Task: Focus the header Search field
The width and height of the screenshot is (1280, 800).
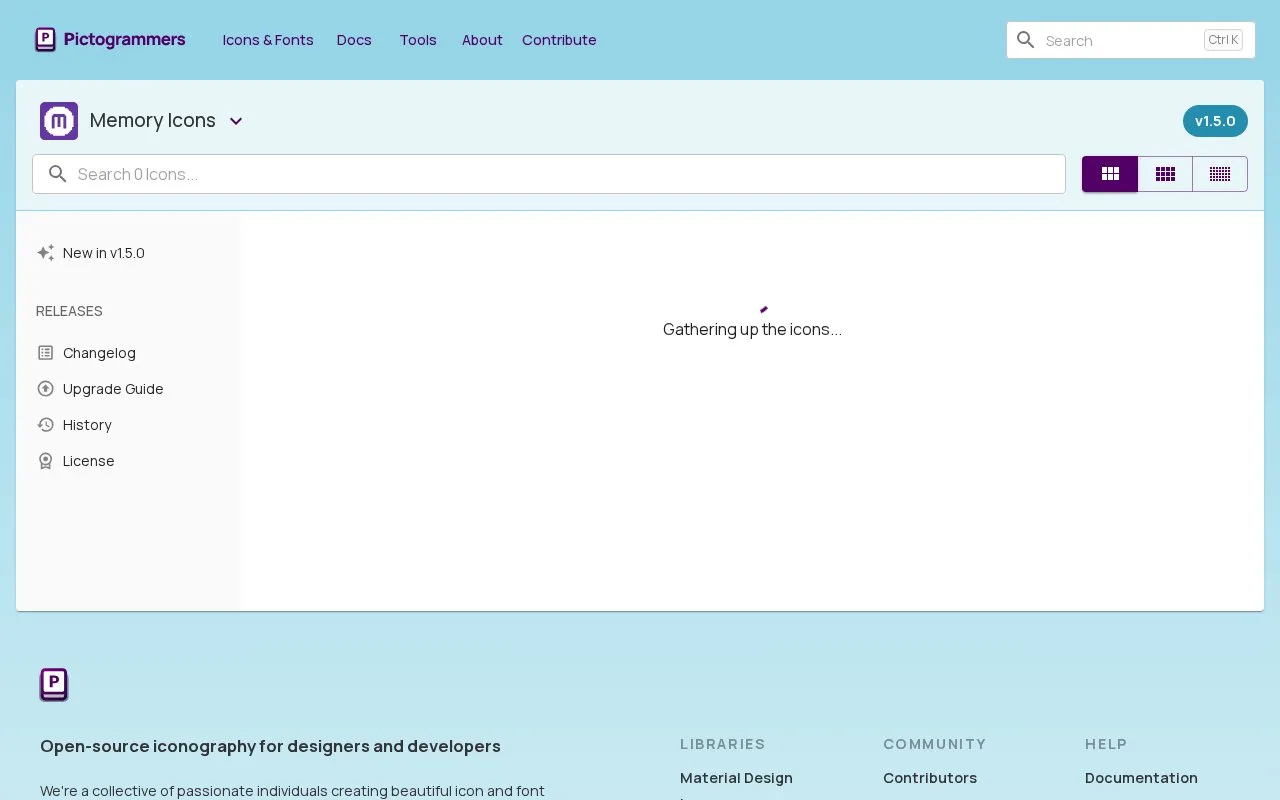Action: [x=1130, y=40]
